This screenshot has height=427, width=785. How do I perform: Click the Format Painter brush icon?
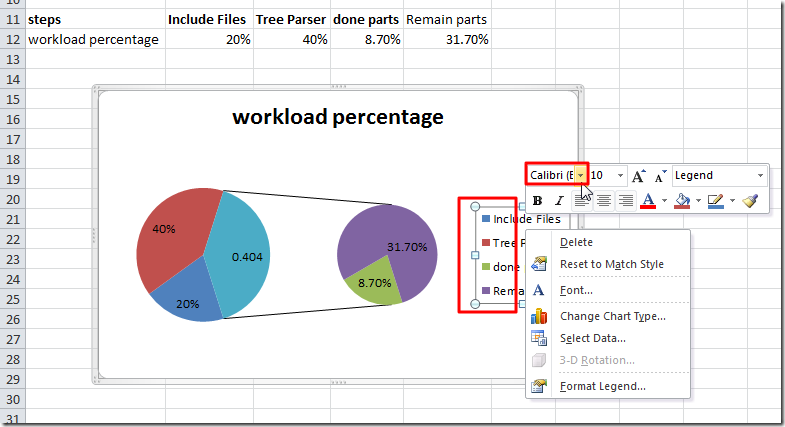coord(750,201)
